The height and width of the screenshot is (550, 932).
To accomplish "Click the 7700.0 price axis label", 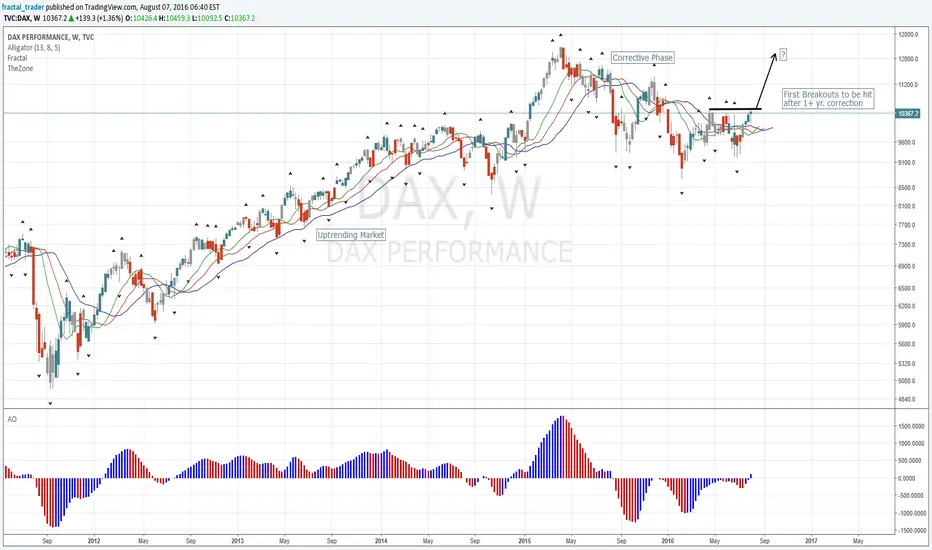I will point(908,225).
